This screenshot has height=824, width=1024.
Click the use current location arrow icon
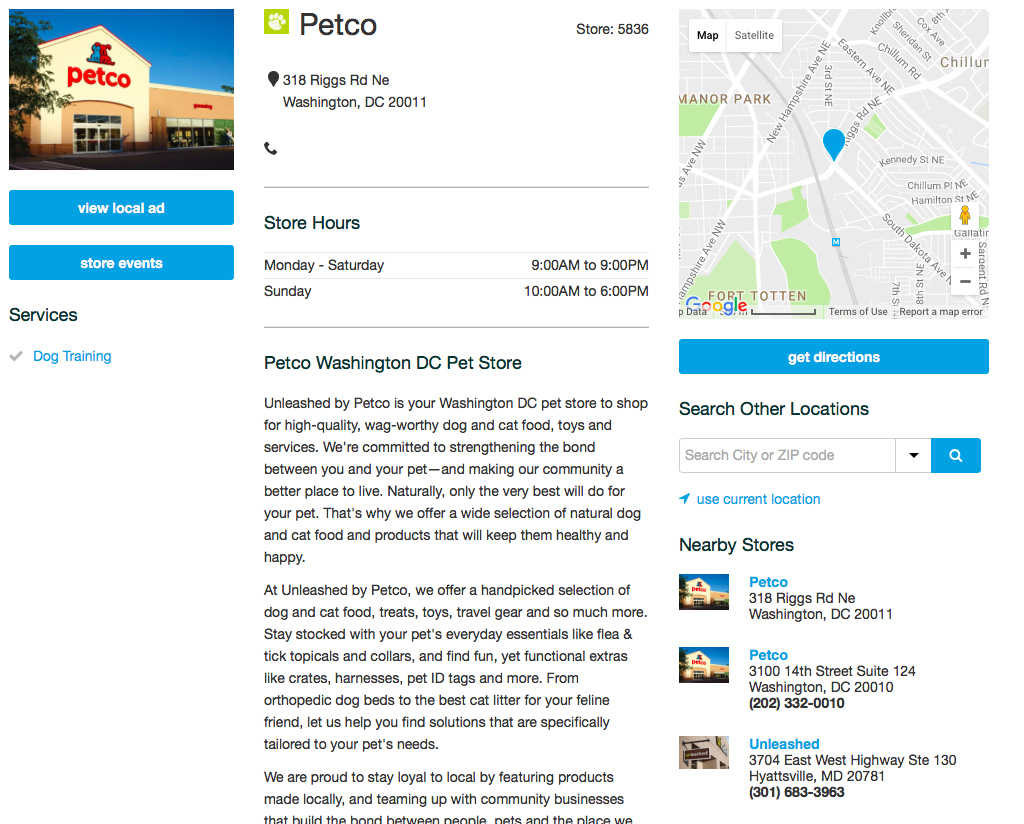tap(685, 499)
